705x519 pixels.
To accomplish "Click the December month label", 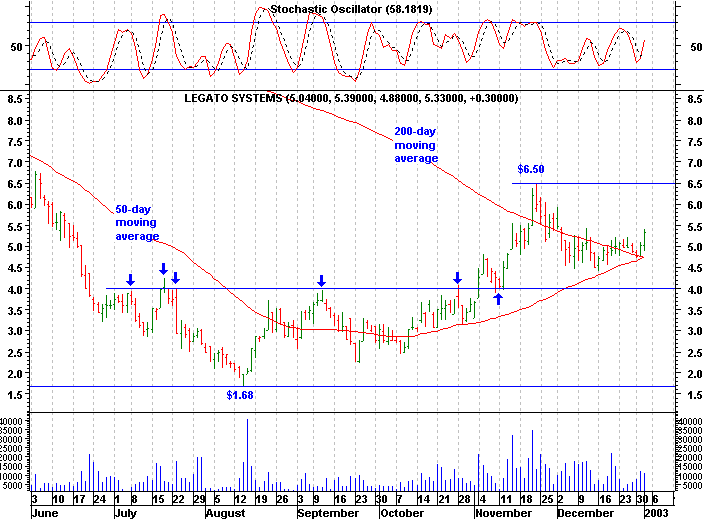I will coord(585,513).
